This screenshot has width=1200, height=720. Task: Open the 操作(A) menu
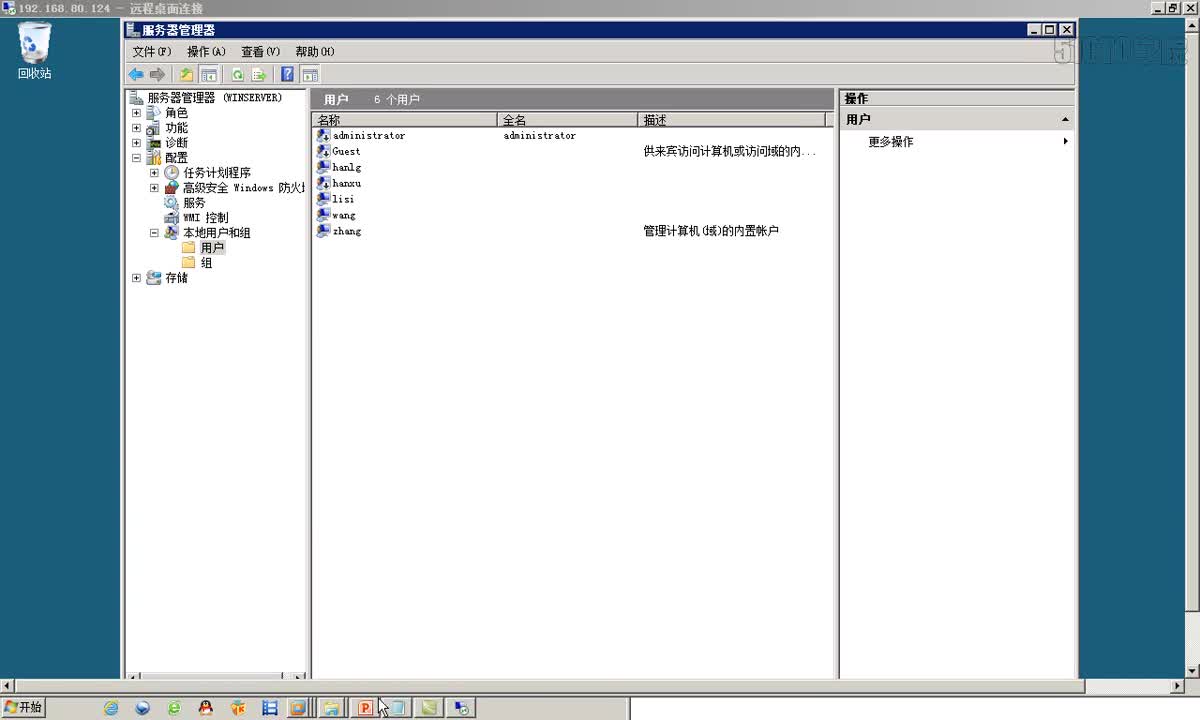(206, 52)
